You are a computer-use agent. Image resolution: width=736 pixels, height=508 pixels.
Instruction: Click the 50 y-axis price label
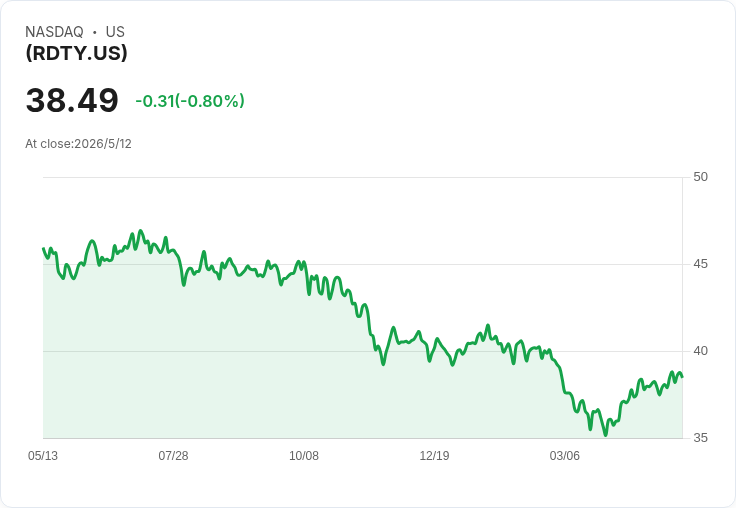[x=700, y=177]
